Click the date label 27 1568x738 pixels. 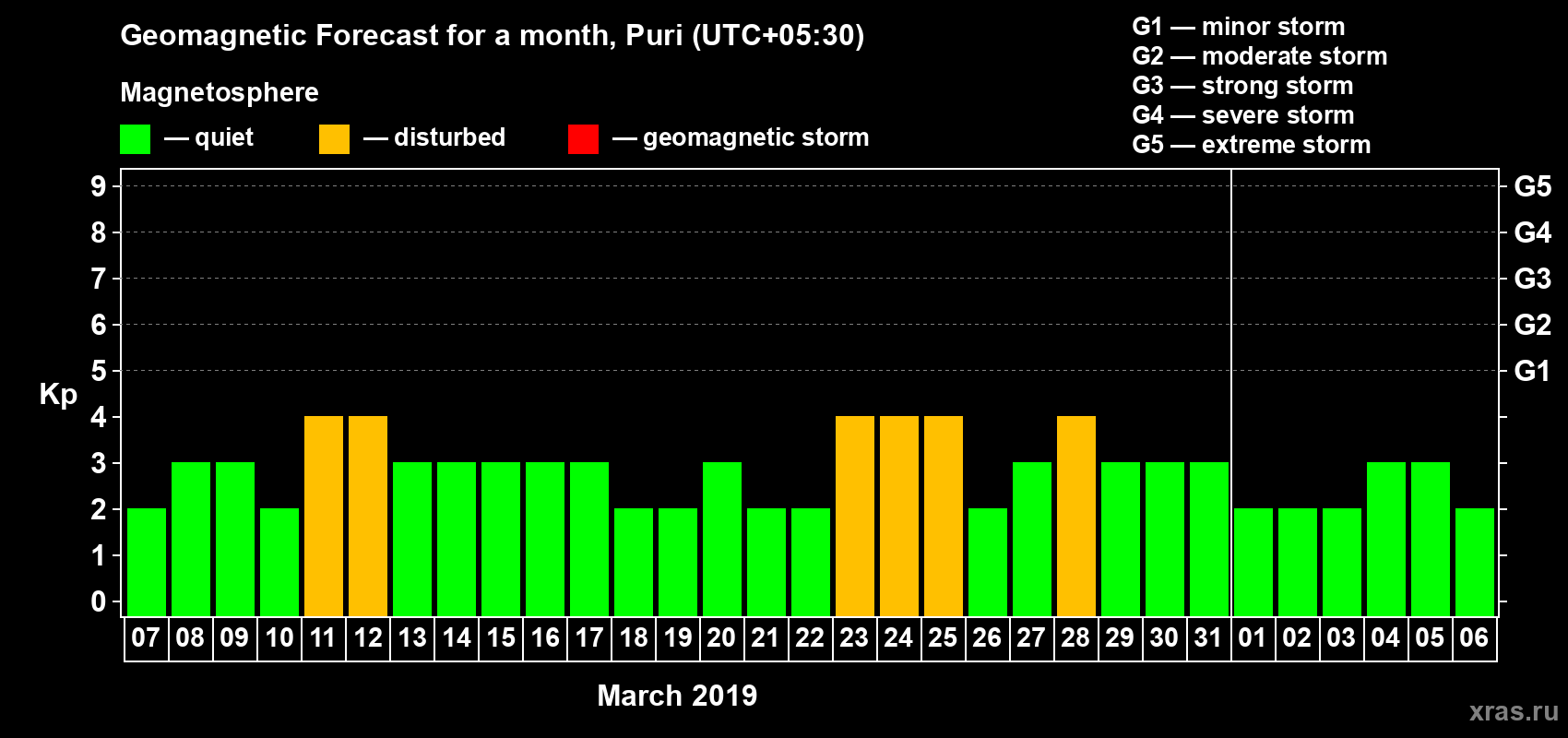coord(1031,637)
